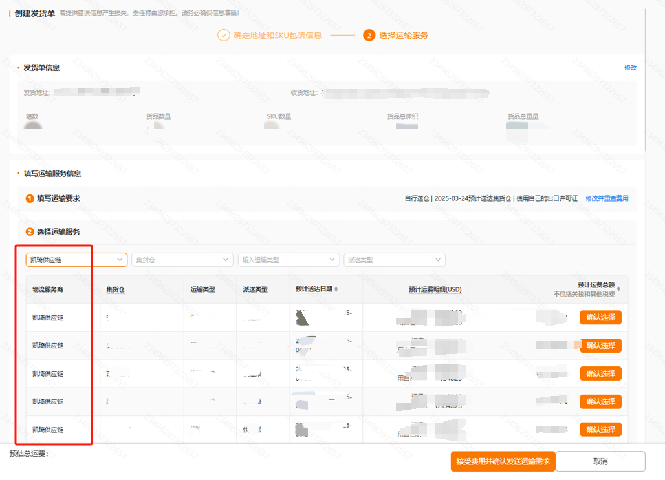665x480 pixels.
Task: Click the estimated total freight label at bottom
Action: tap(28, 454)
